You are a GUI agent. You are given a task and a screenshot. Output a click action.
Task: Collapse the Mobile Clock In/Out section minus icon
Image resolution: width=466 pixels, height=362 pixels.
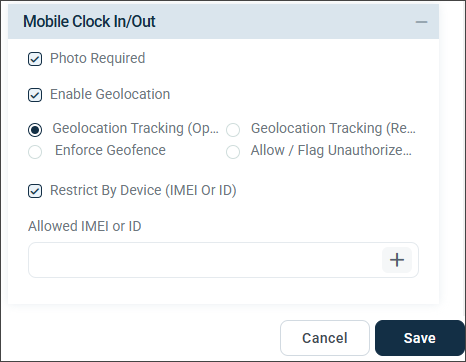[421, 22]
